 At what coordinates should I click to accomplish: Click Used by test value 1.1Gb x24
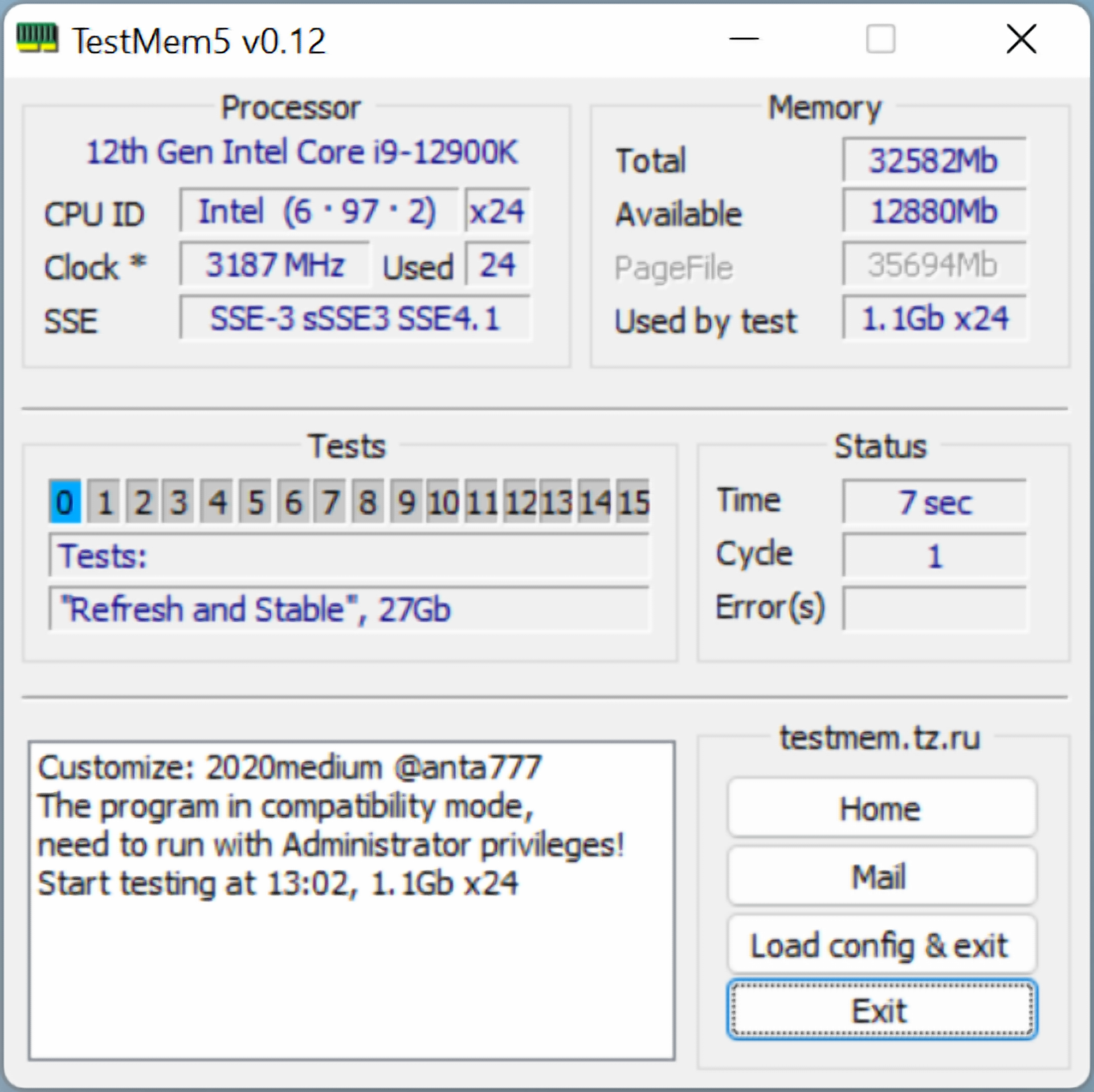934,318
